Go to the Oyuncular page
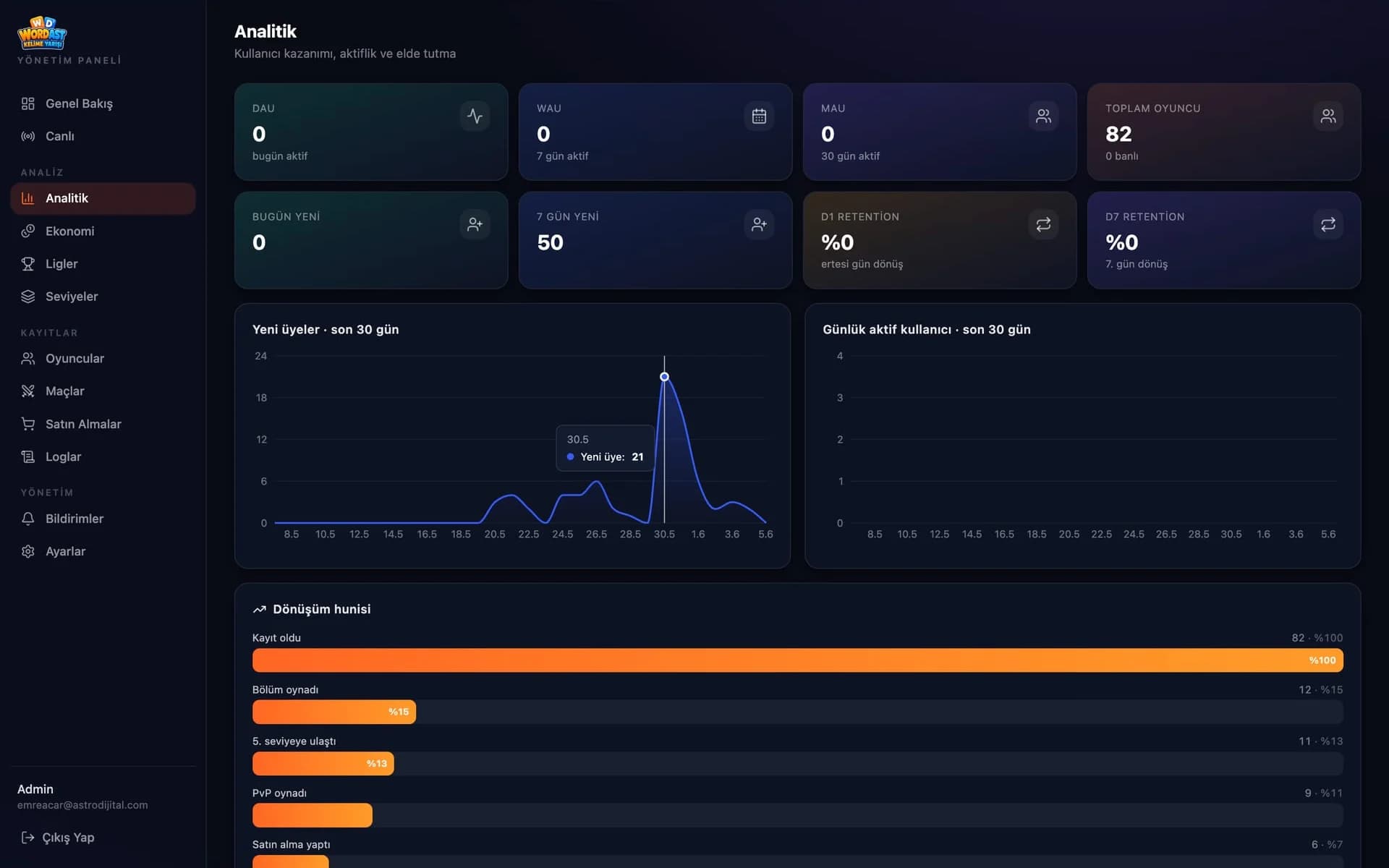Screen dimensions: 1389x868 103,358
